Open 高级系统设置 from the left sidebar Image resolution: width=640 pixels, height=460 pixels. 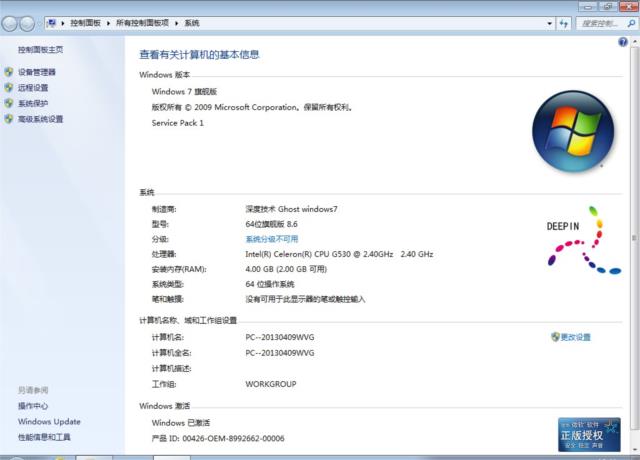point(40,119)
